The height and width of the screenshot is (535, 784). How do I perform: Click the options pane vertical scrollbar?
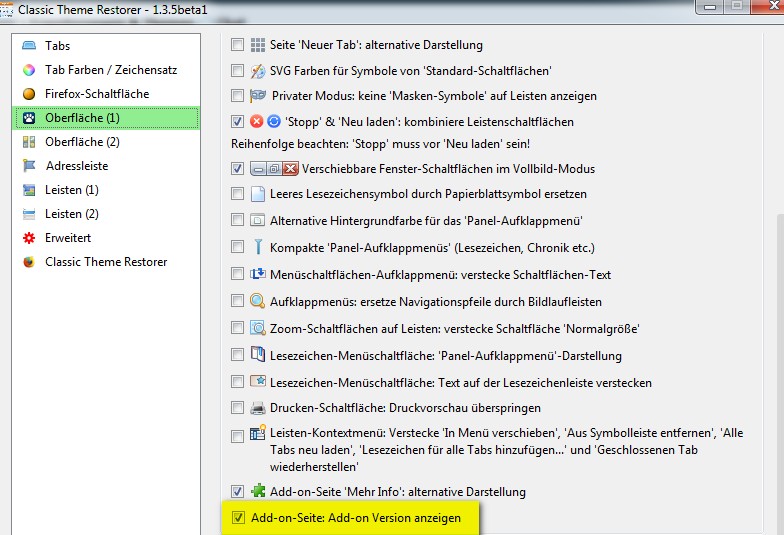tap(780, 375)
